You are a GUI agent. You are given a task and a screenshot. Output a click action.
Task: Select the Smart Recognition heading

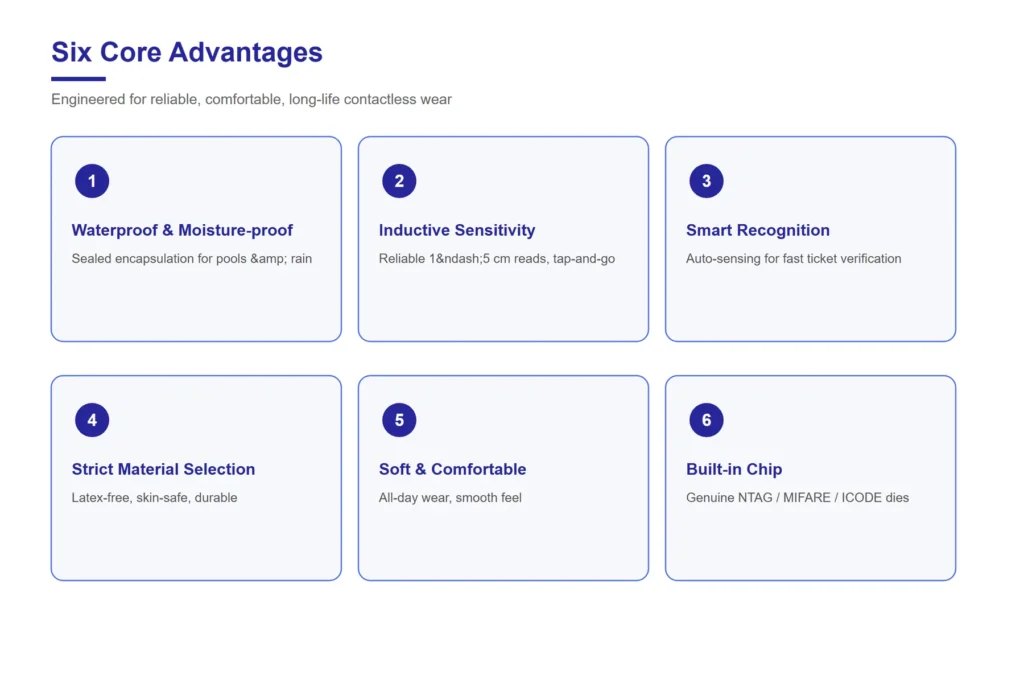tap(758, 230)
